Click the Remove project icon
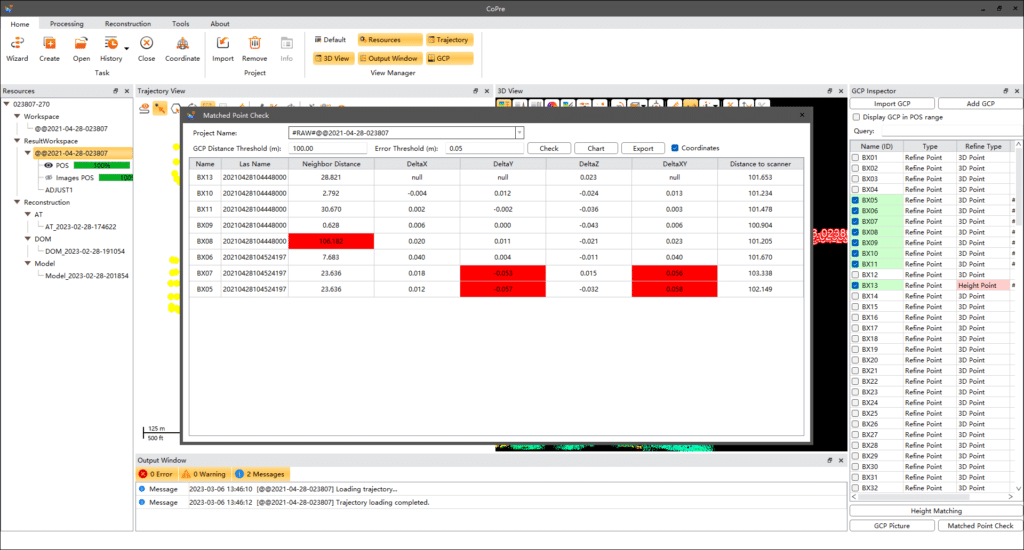1024x550 pixels. [255, 44]
